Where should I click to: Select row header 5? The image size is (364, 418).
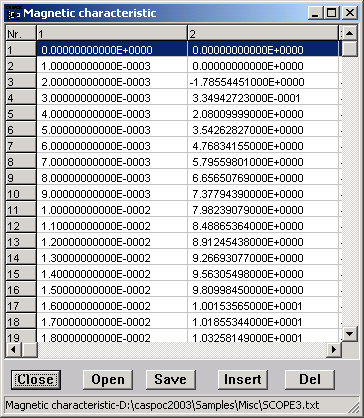coord(21,113)
